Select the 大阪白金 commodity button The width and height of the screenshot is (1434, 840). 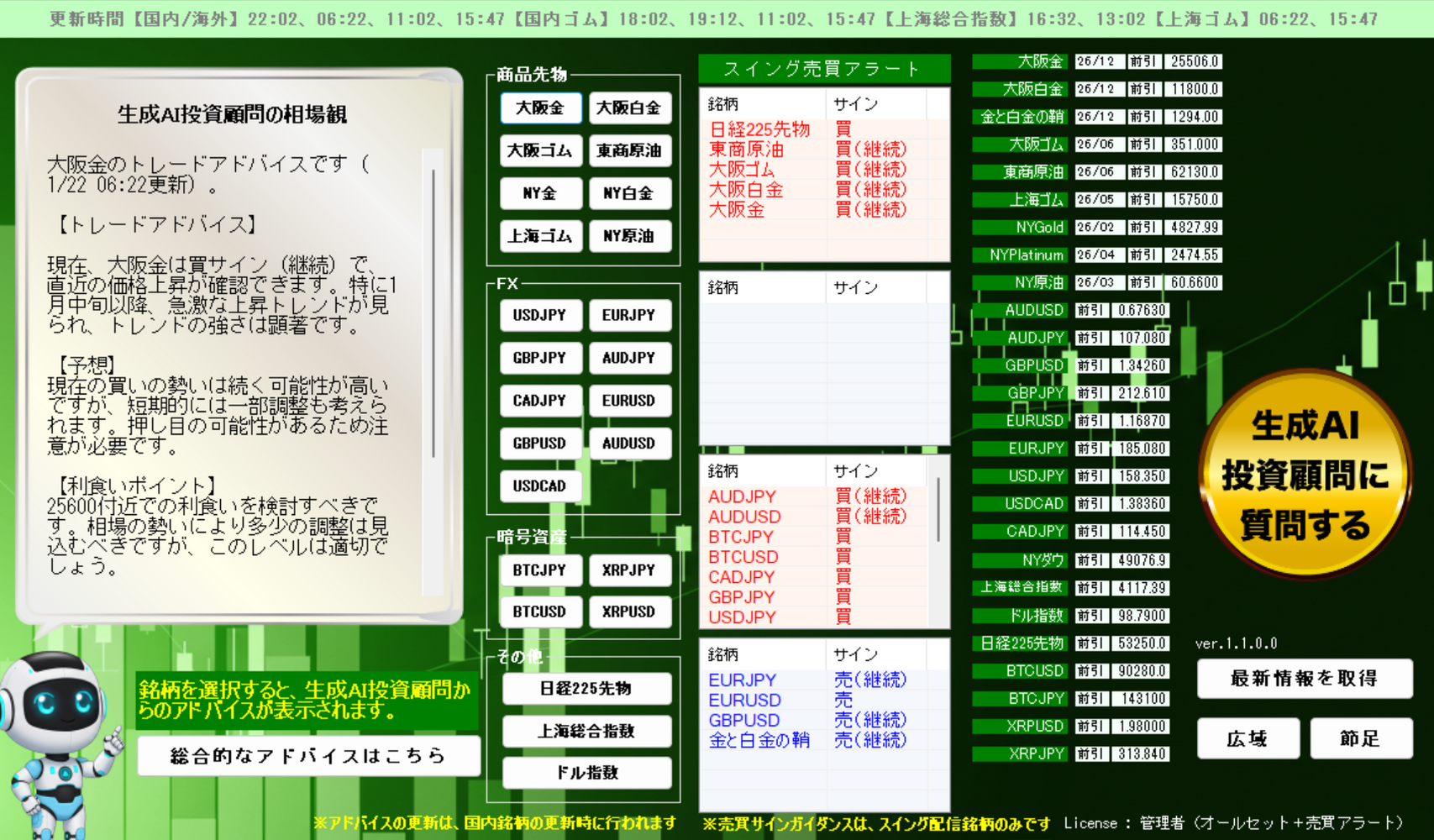click(x=629, y=108)
